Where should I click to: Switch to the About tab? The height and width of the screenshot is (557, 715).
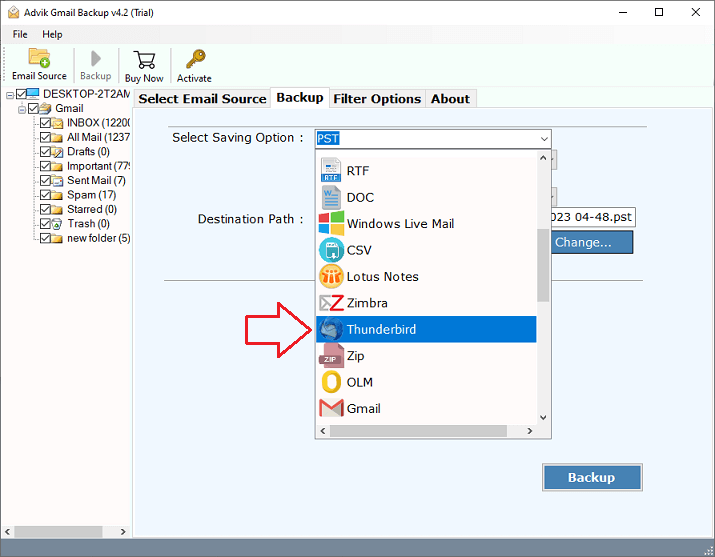pos(450,98)
